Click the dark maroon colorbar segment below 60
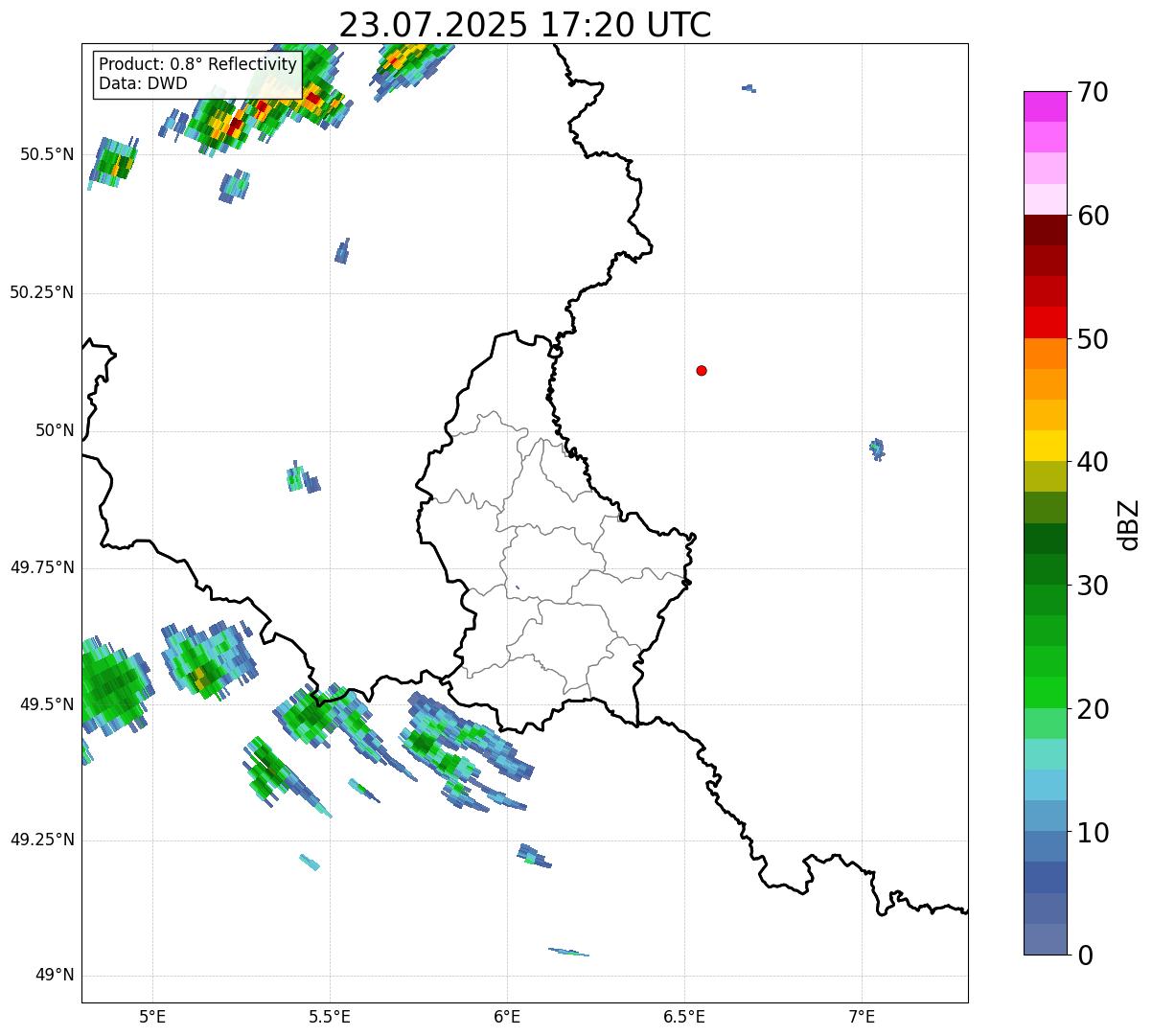The image size is (1152, 1036). coord(1045,230)
